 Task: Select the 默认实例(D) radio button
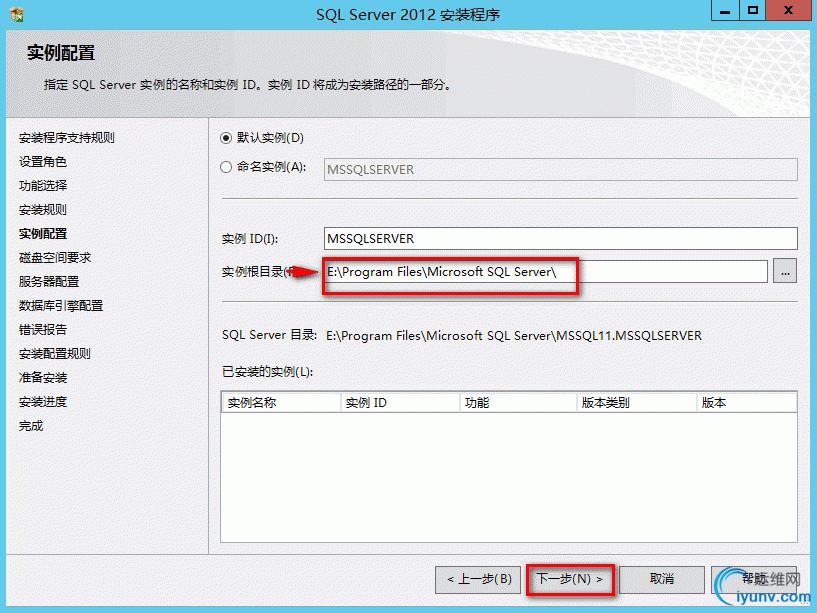point(226,138)
